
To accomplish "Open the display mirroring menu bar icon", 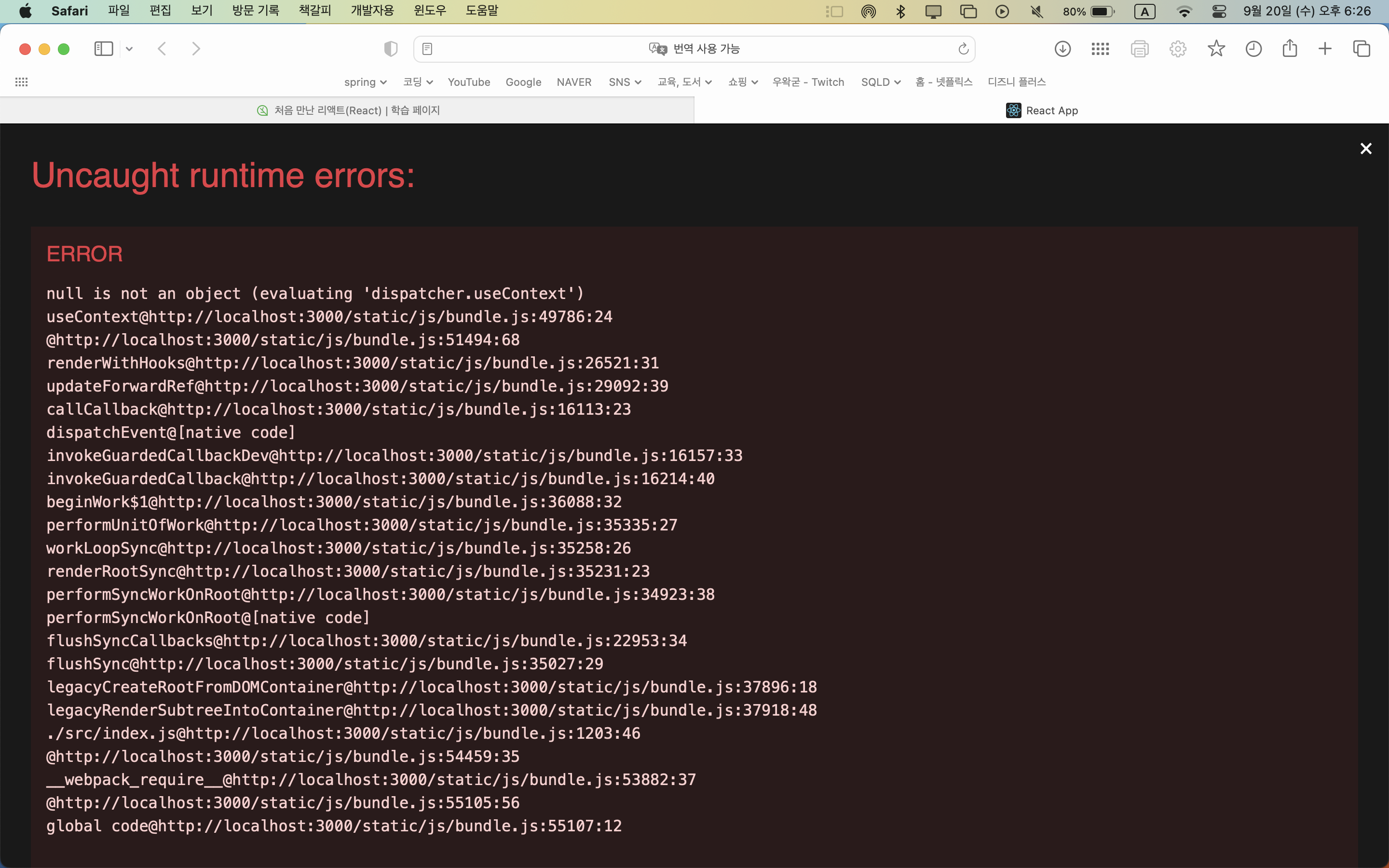I will (933, 11).
